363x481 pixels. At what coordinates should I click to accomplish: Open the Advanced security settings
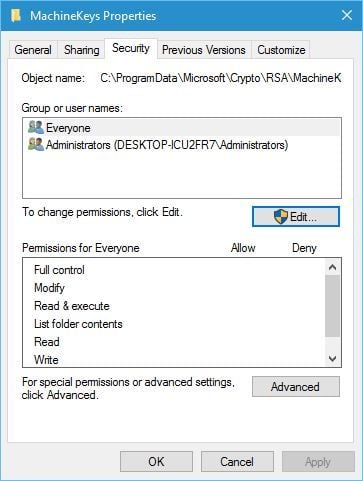tap(296, 386)
